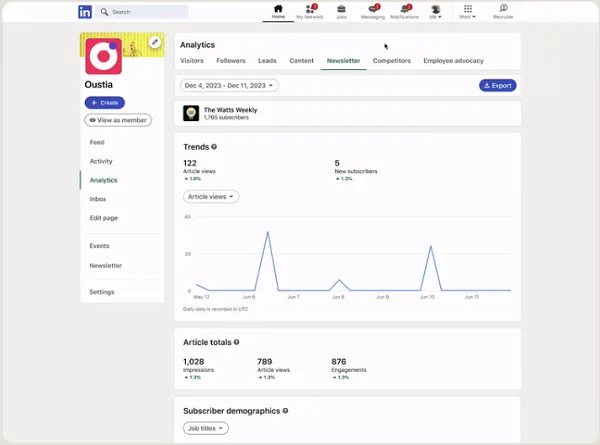Screen dimensions: 600x445
Task: Switch to the Content tab
Action: tap(302, 60)
